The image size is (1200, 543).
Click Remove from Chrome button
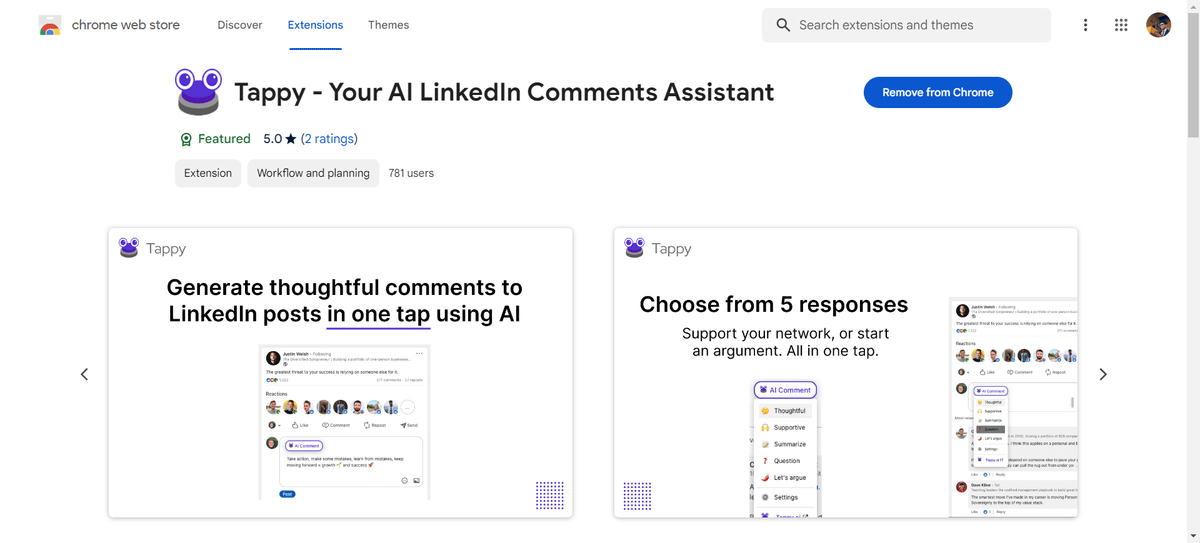(937, 92)
